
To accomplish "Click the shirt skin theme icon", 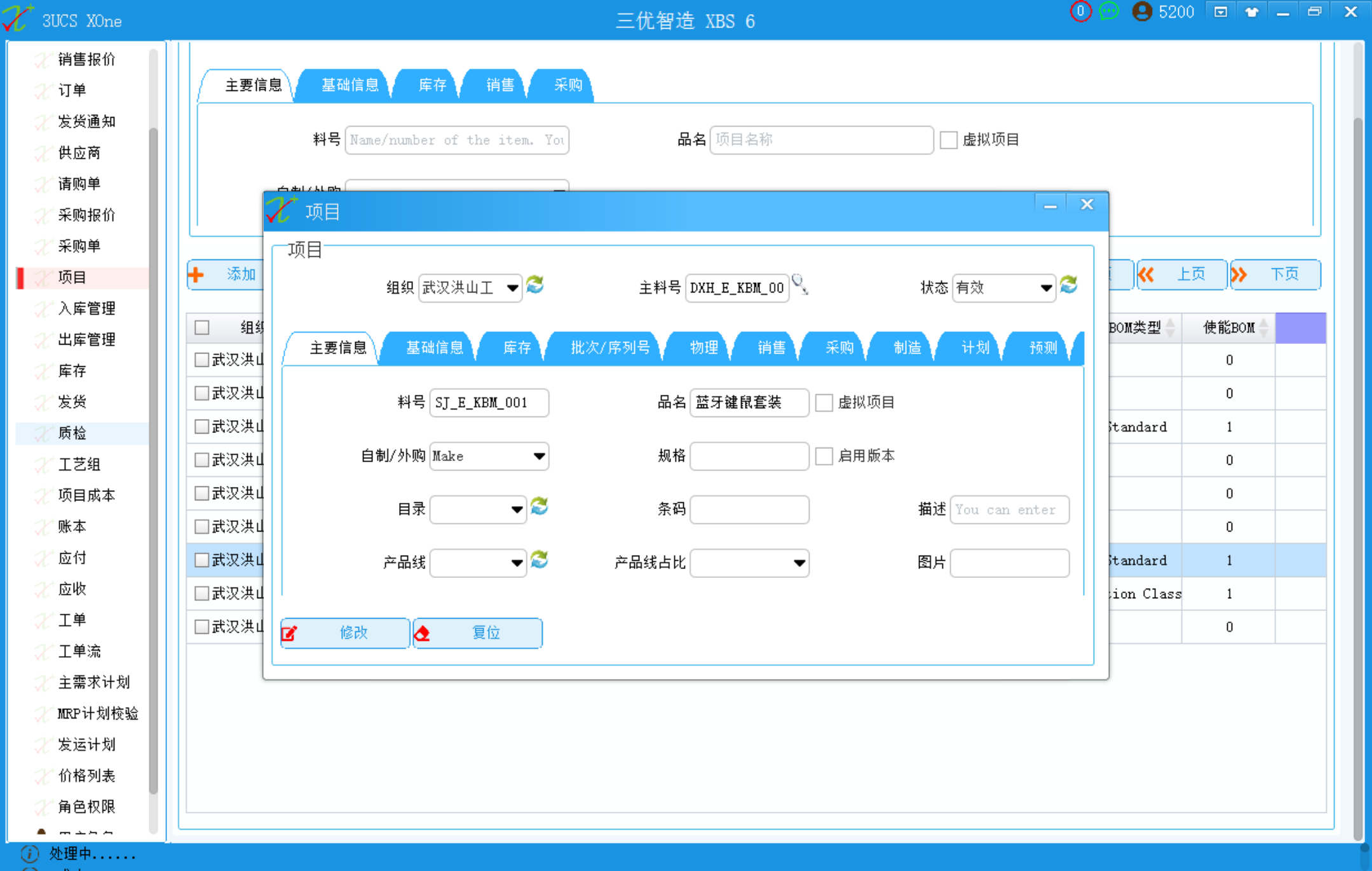I will tap(1252, 12).
